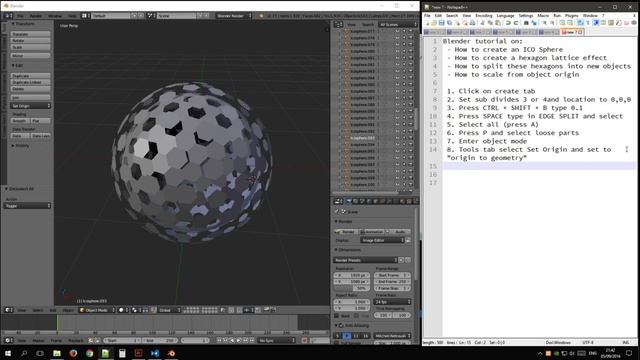Toggle eye visibility of Icosphere.093 in outliner
This screenshot has width=640, height=360.
click(397, 138)
